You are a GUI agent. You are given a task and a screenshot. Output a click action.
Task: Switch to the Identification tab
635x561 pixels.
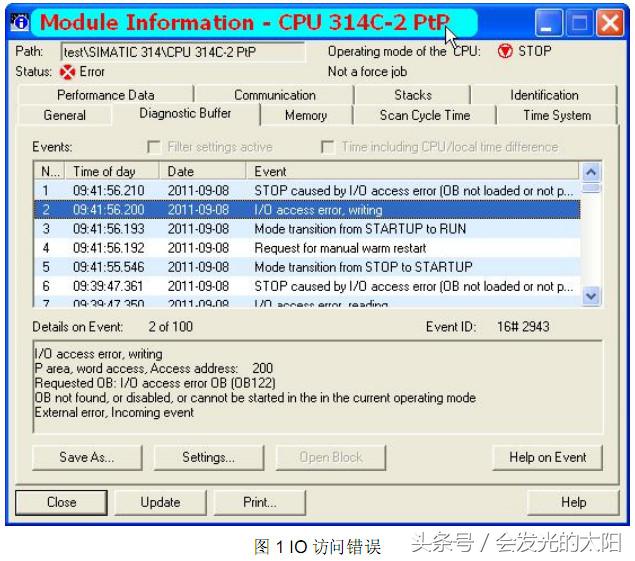(544, 95)
